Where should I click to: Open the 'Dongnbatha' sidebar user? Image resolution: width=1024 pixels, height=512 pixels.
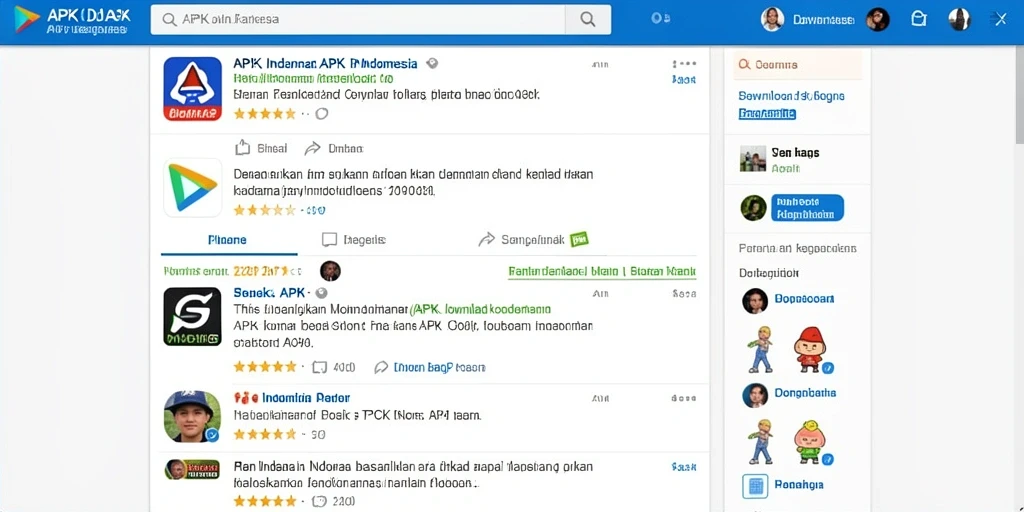tap(805, 393)
